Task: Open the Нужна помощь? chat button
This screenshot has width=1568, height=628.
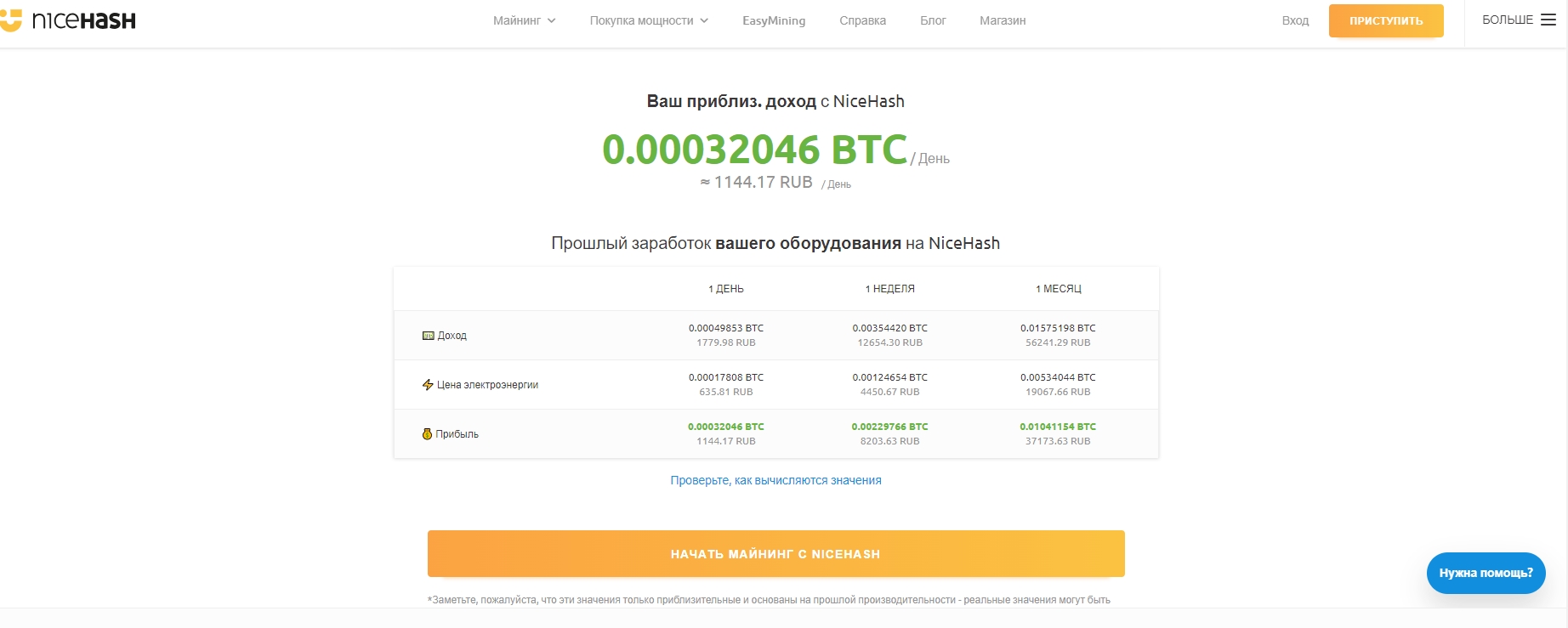Action: point(1486,573)
